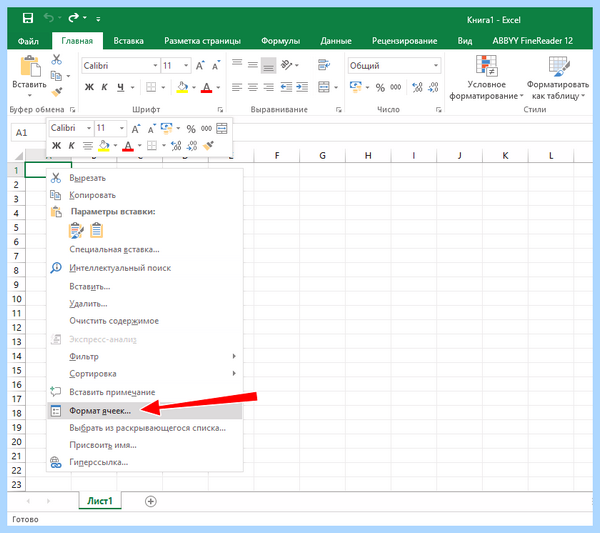Click paste keep source formatting option icon
600x533 pixels.
tap(76, 231)
